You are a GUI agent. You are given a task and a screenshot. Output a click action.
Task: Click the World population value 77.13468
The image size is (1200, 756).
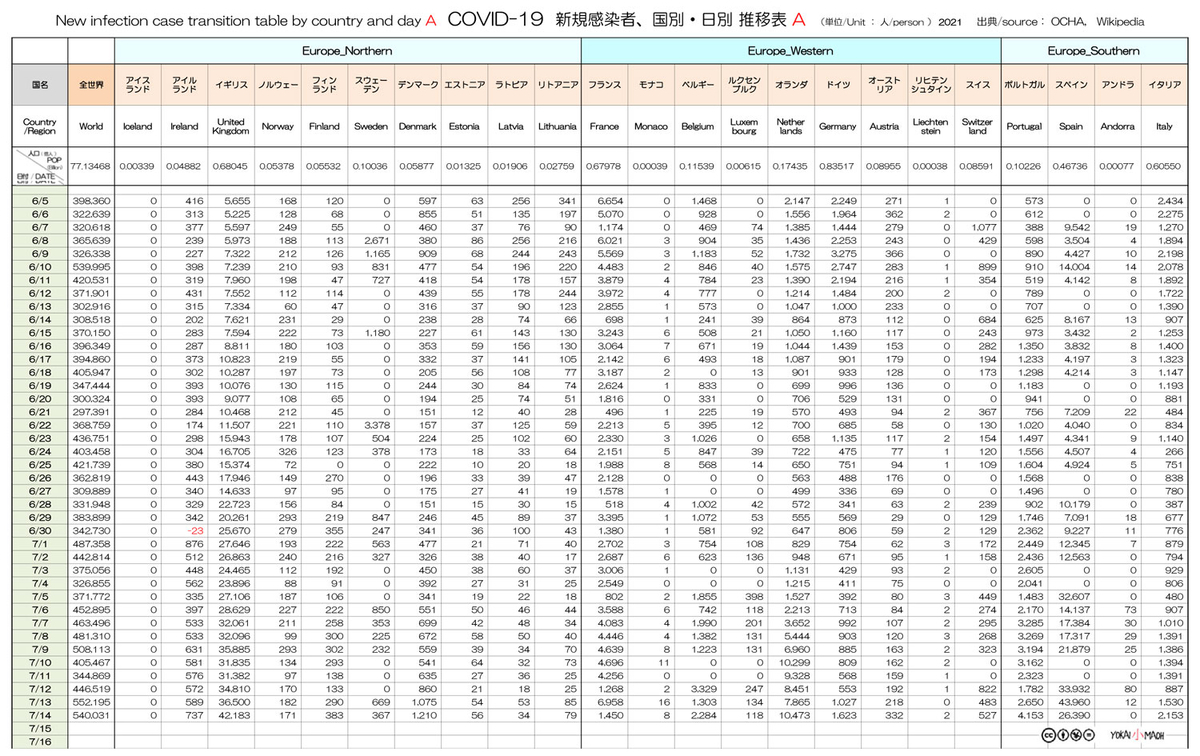coord(91,167)
